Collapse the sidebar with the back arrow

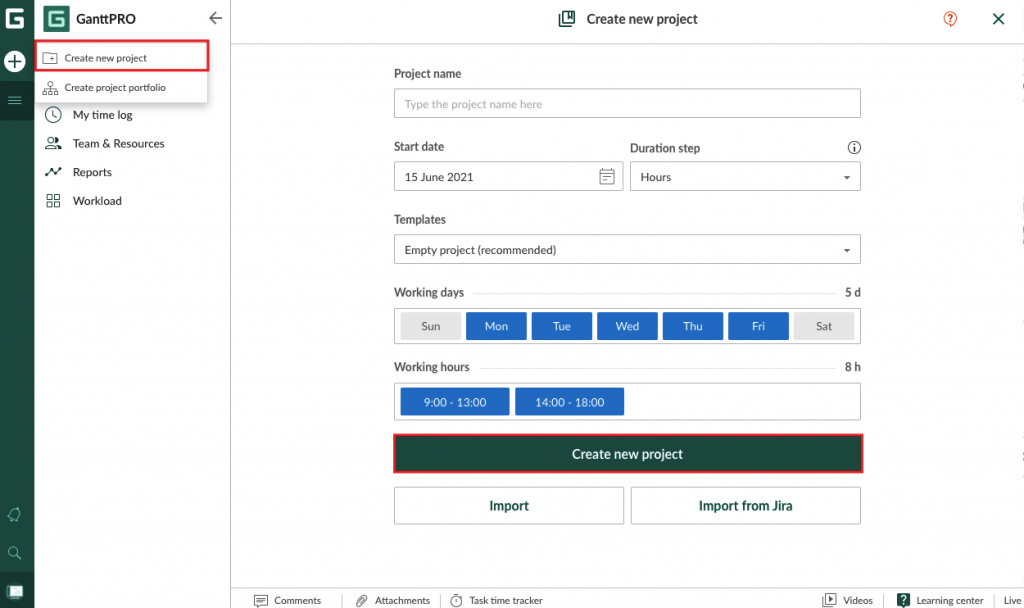pyautogui.click(x=214, y=17)
